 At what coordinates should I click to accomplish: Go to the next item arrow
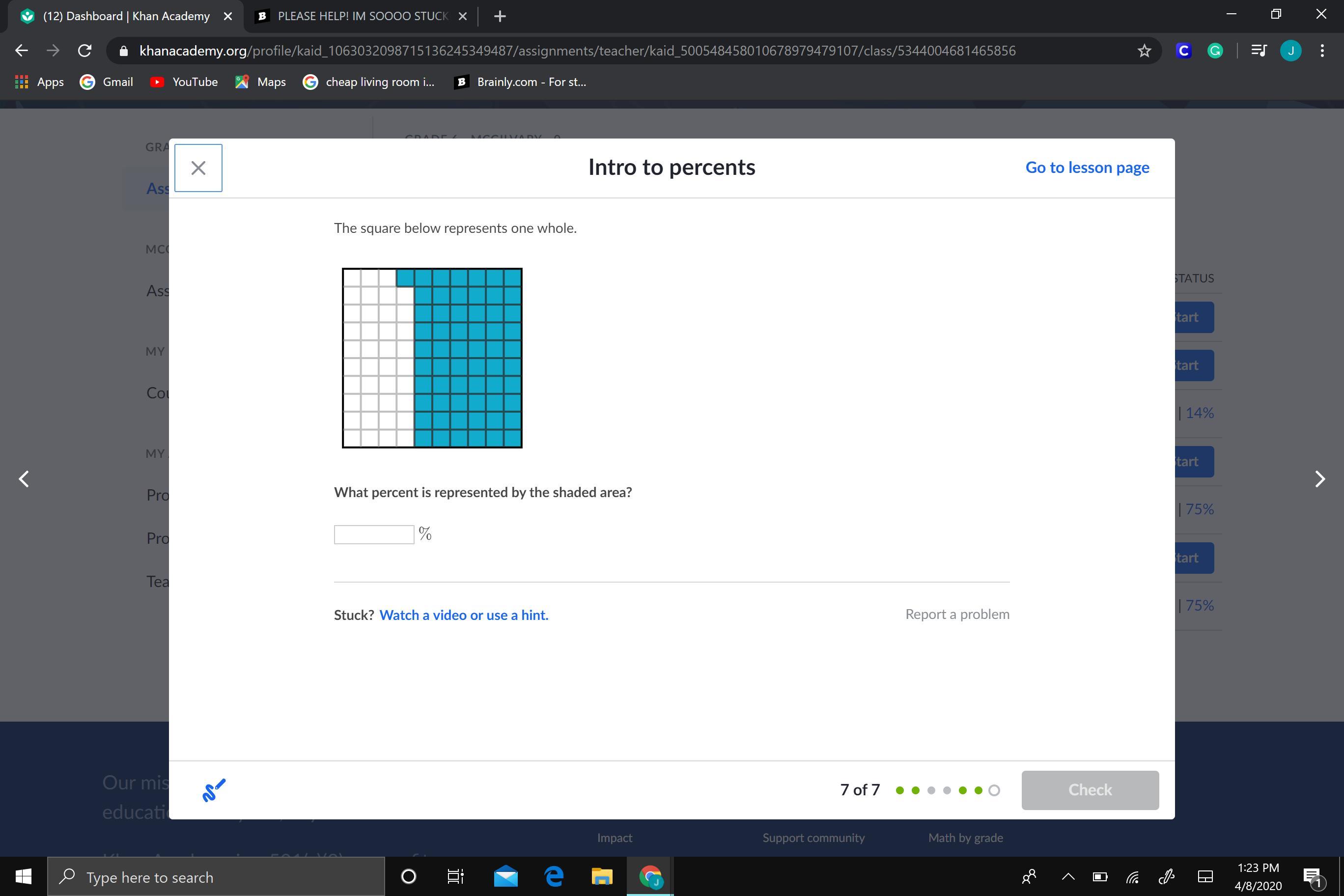click(x=1319, y=479)
